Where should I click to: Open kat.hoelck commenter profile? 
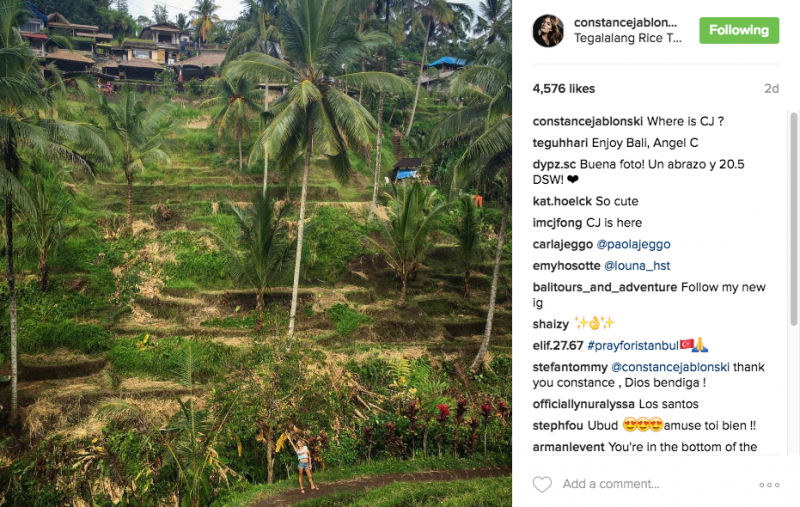563,201
